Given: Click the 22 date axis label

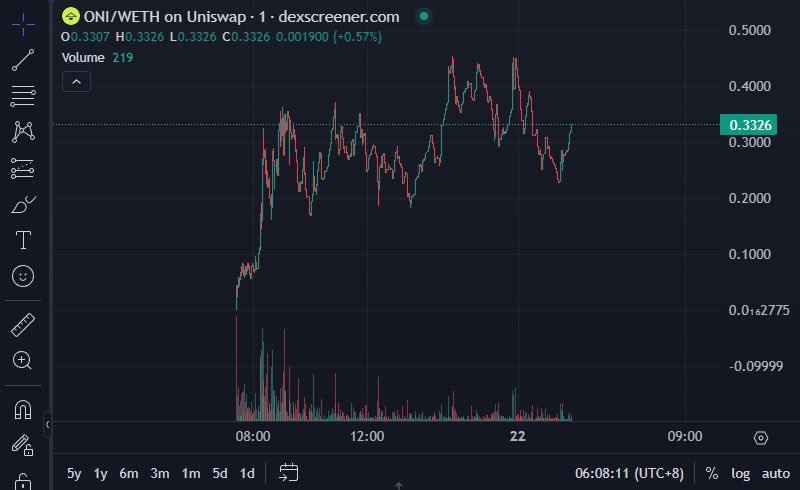Looking at the screenshot, I should click(518, 436).
